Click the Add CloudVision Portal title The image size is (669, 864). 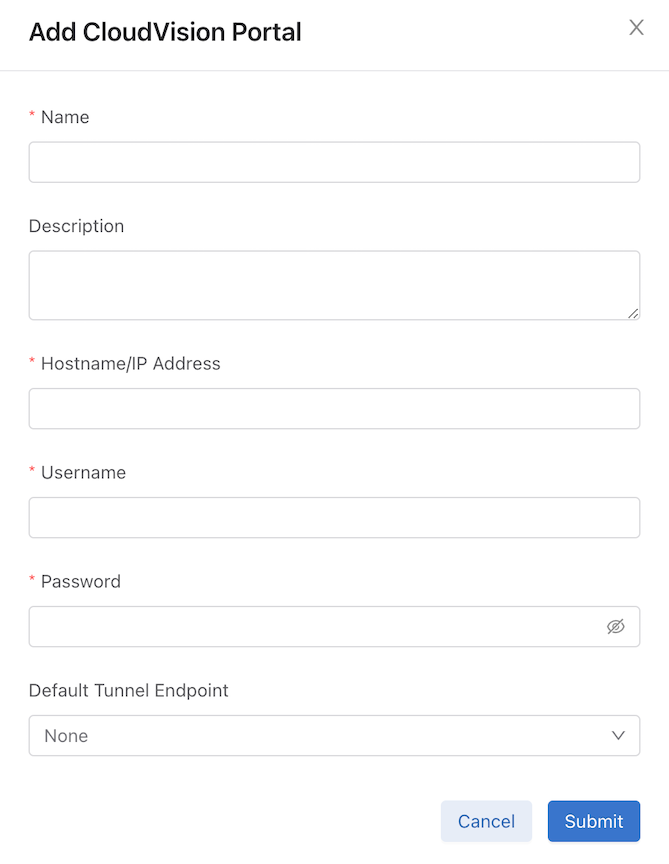tap(165, 32)
